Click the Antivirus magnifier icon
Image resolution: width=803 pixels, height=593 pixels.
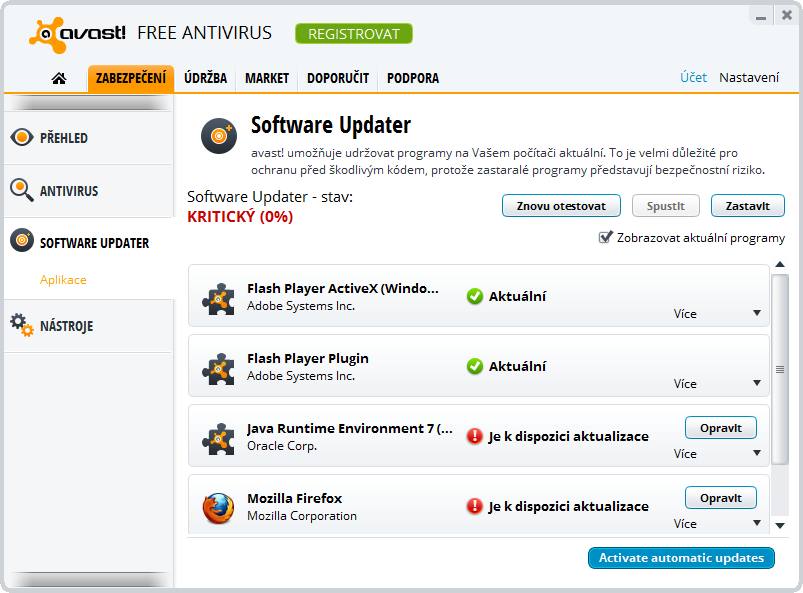click(x=22, y=190)
